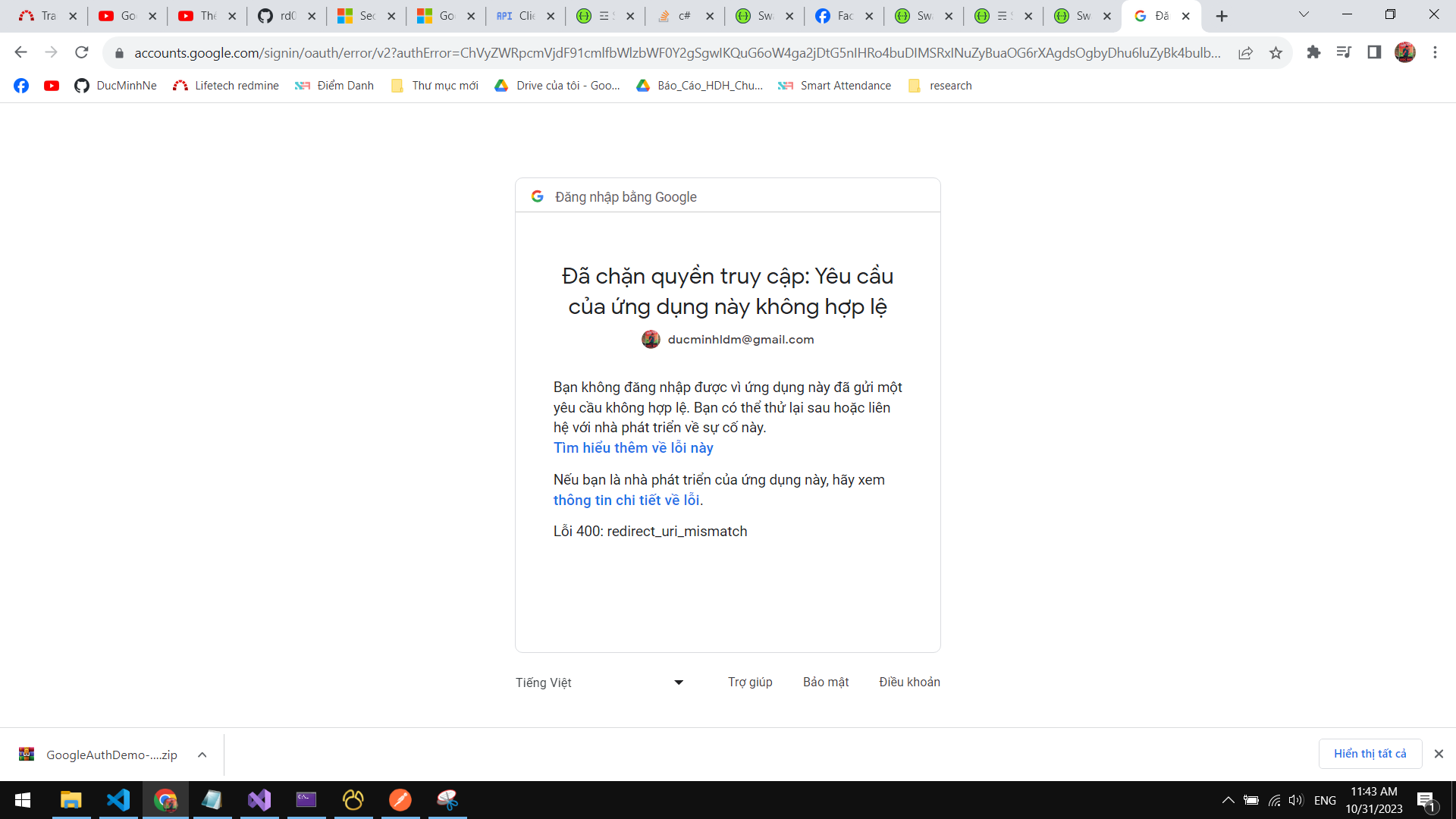Expand GoogleAuthDemo zip download options
Viewport: 1456px width, 819px height.
(202, 755)
